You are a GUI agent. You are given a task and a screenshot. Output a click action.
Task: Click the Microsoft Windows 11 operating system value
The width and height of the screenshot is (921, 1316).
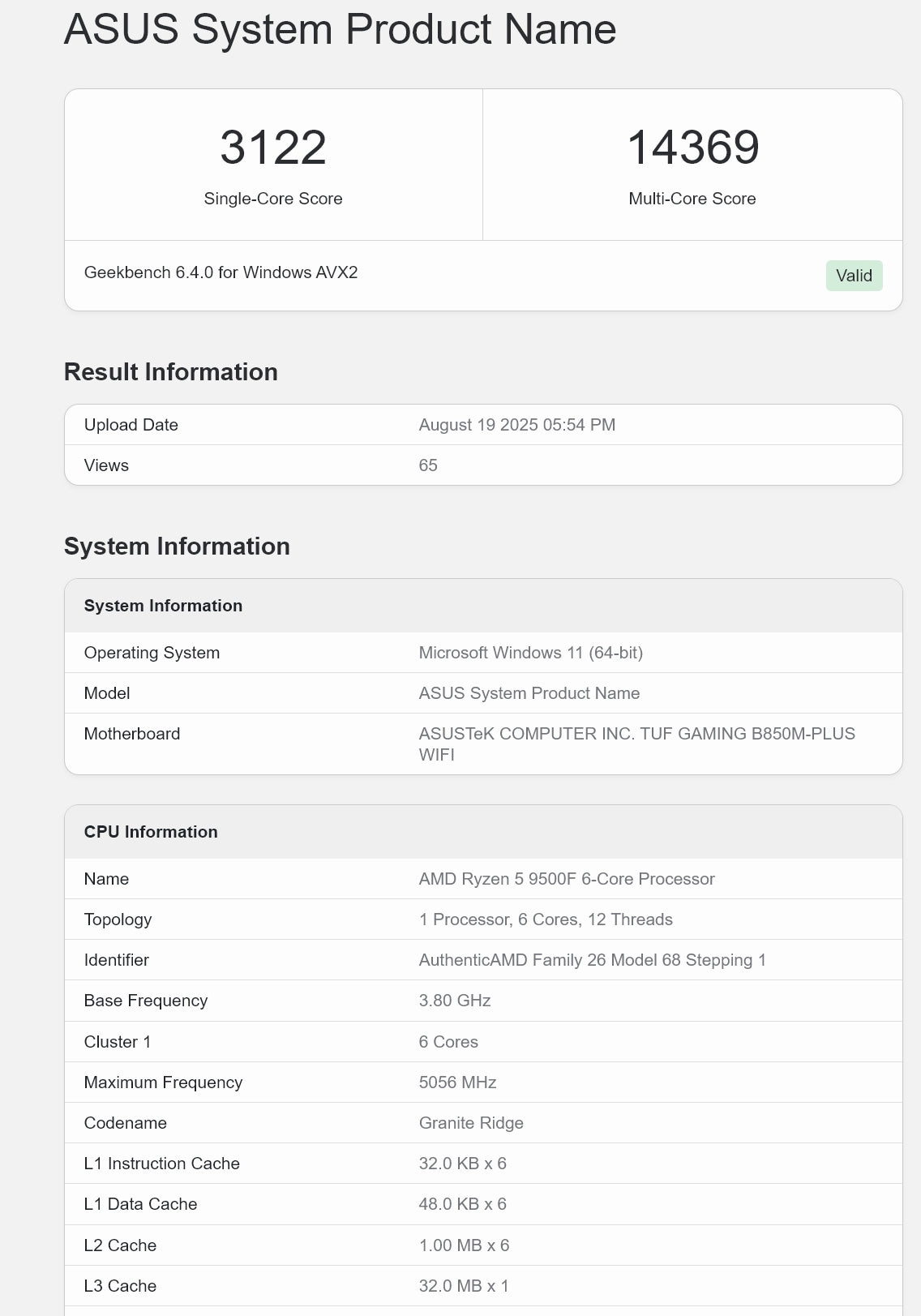click(x=530, y=653)
